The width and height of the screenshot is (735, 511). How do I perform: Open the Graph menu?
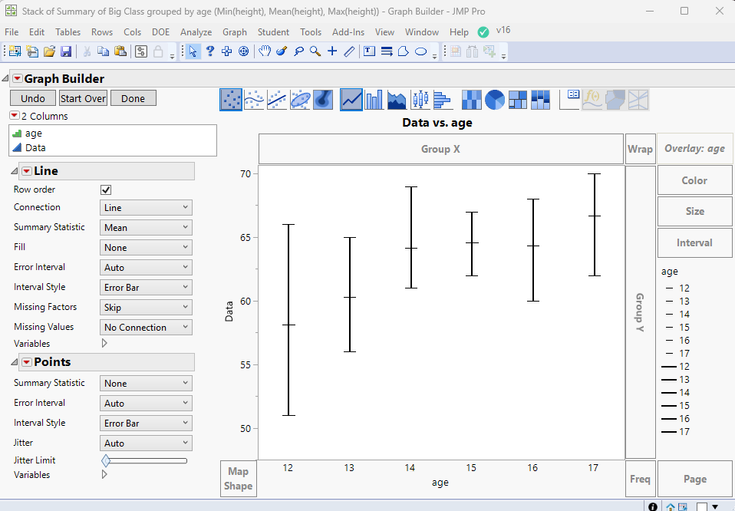coord(234,32)
